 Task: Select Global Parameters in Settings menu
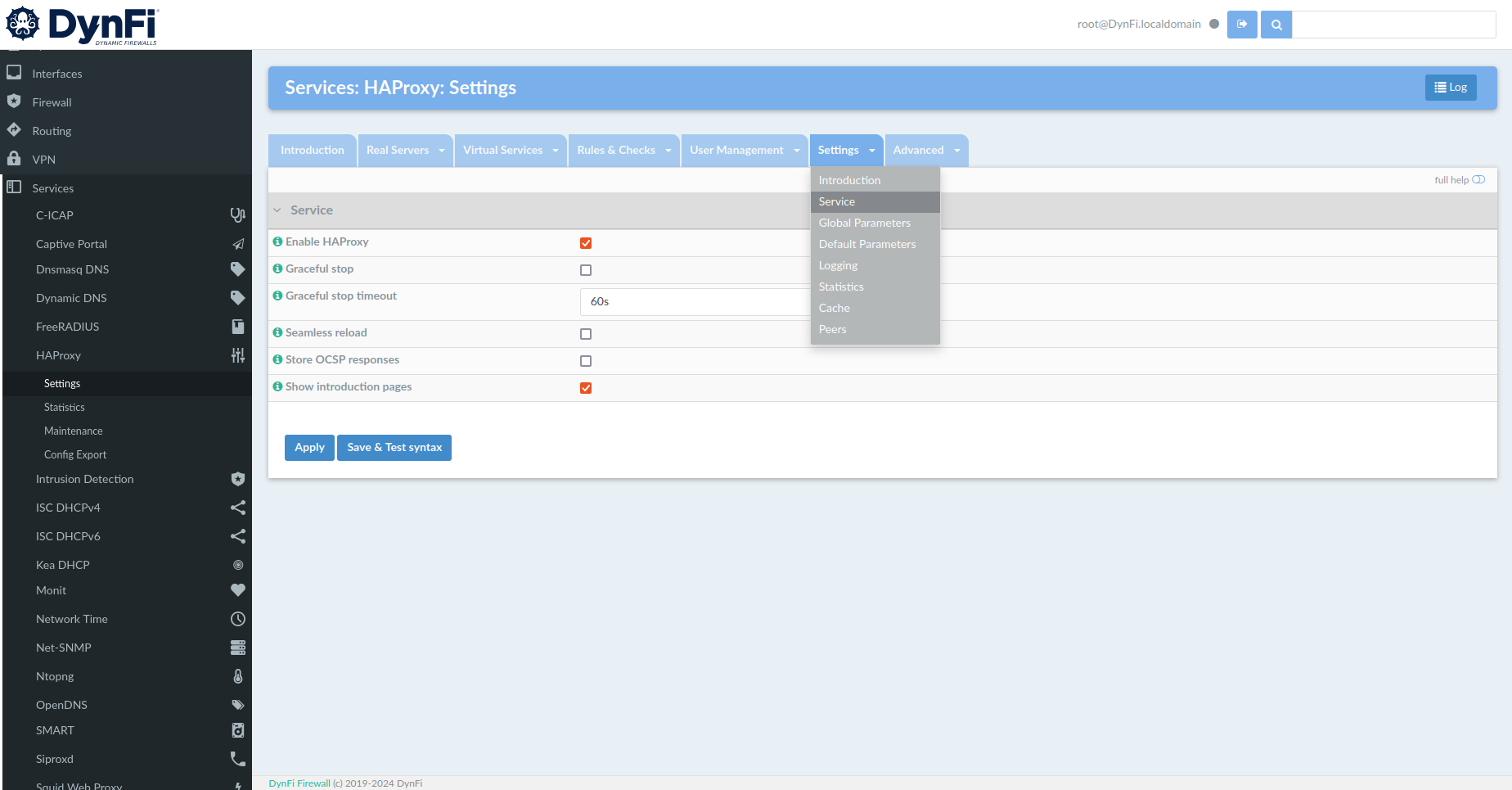click(875, 223)
